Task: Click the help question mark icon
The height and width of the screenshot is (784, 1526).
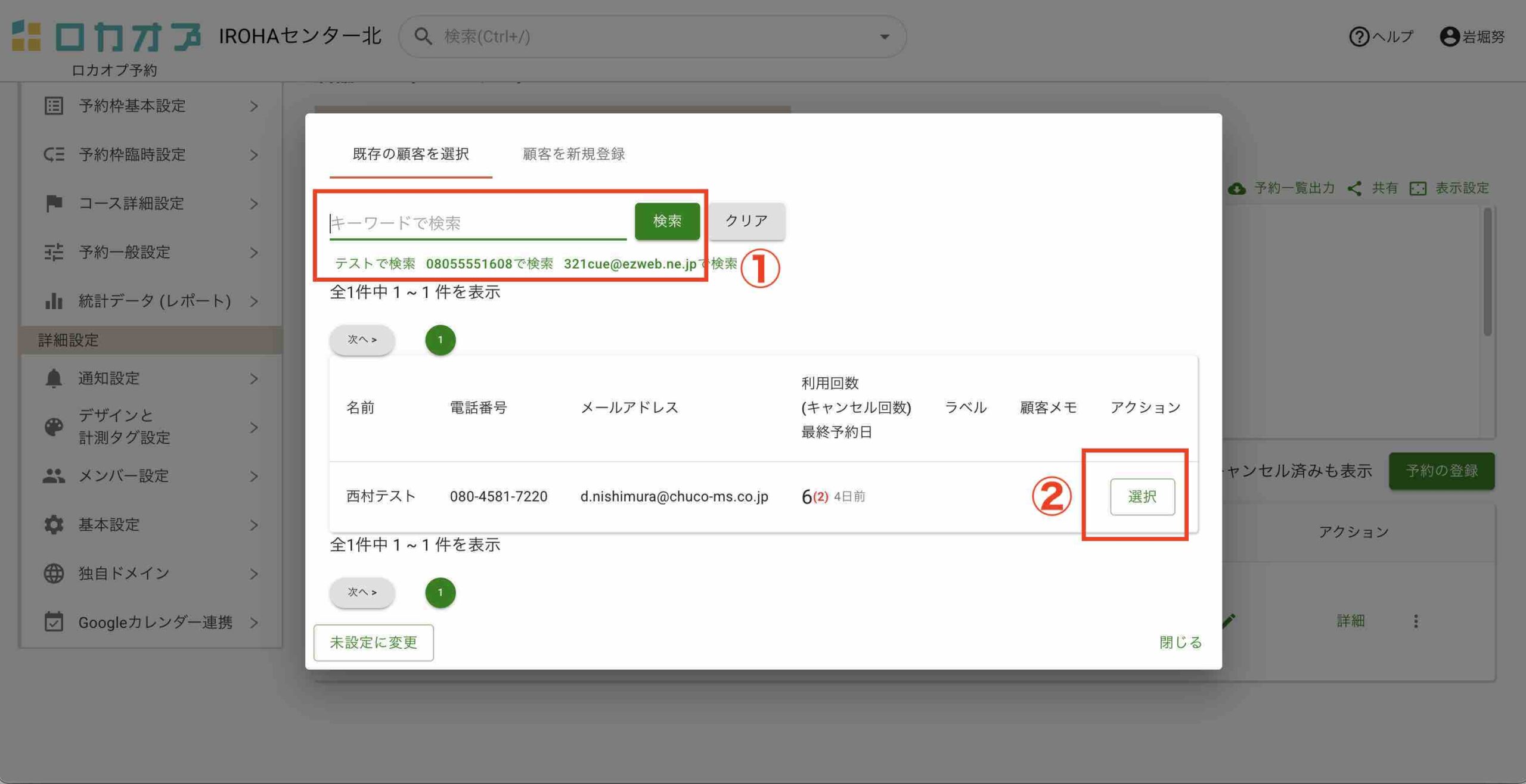Action: pyautogui.click(x=1358, y=37)
